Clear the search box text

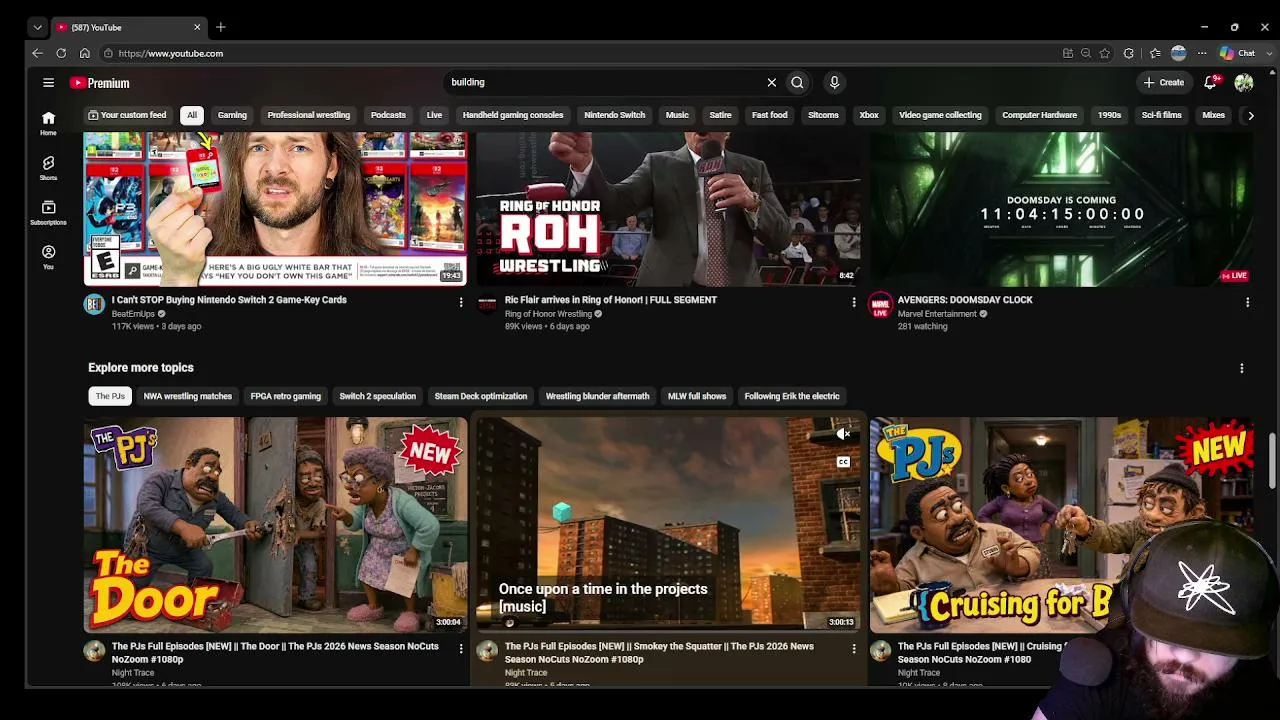click(x=771, y=83)
